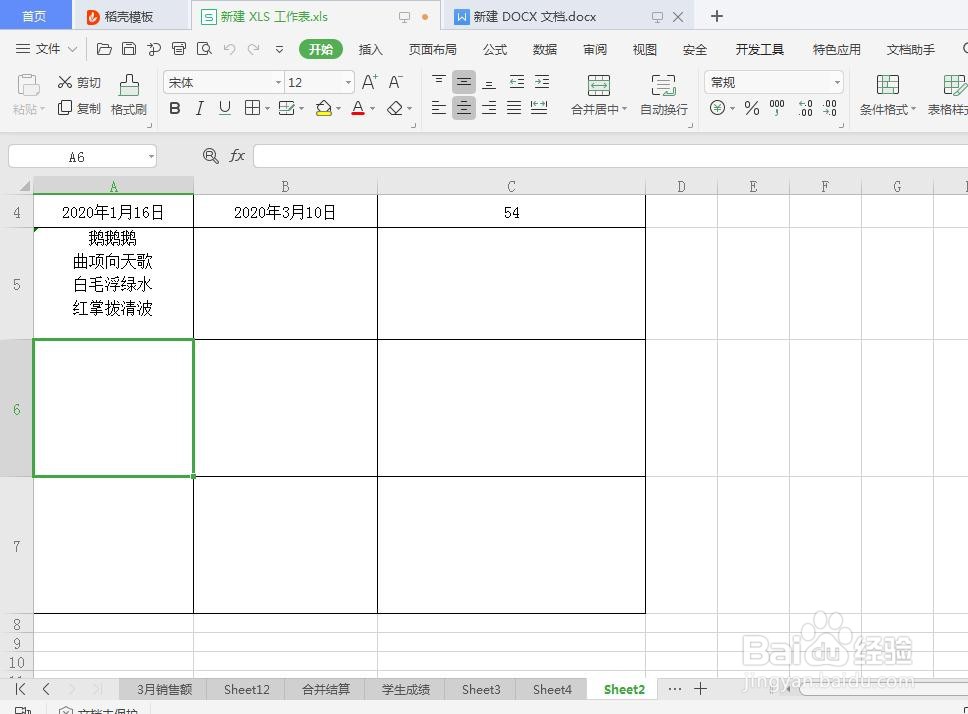Viewport: 968px width, 714px height.
Task: Click the Undo arrow
Action: [x=229, y=49]
